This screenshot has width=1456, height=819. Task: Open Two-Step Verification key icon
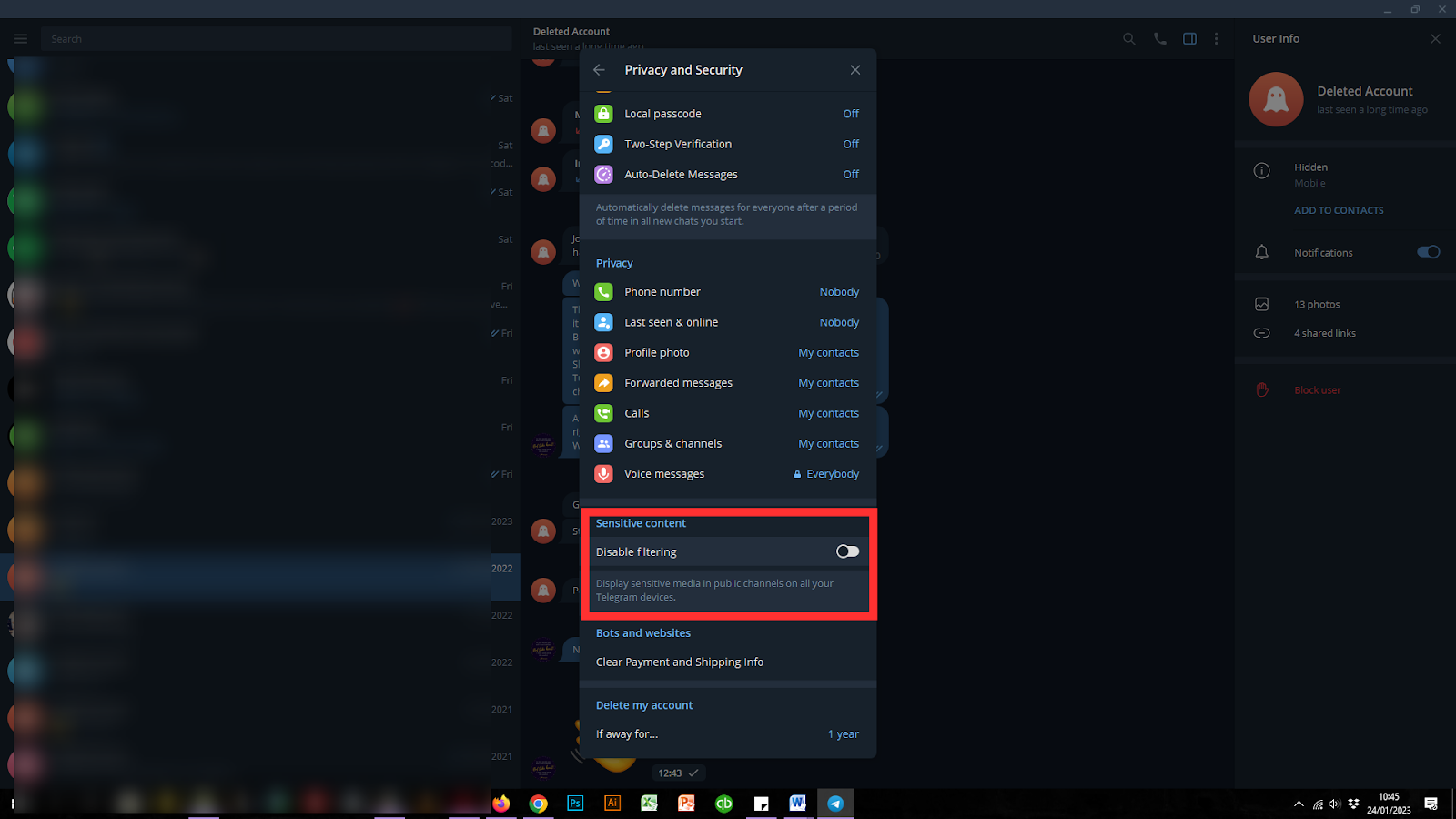tap(603, 144)
